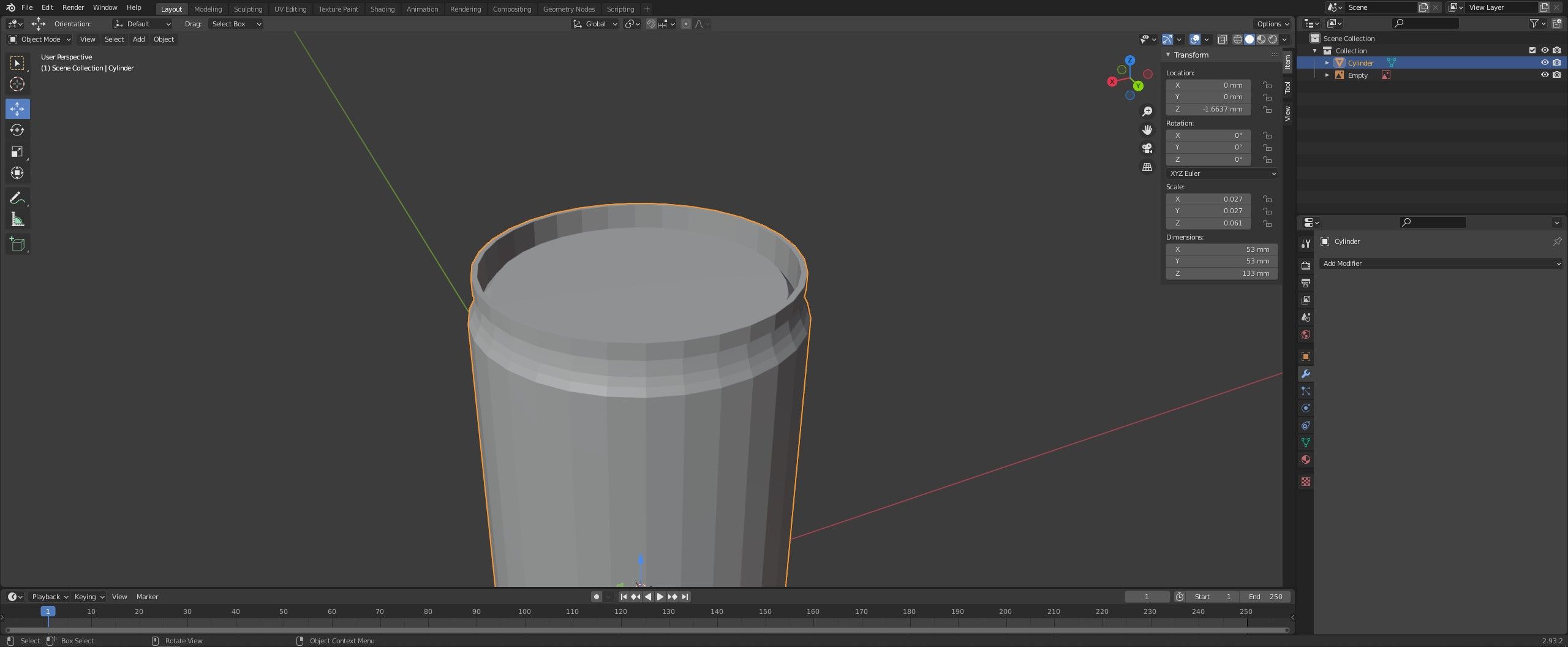Open XYZ Euler rotation mode dropdown

point(1221,173)
